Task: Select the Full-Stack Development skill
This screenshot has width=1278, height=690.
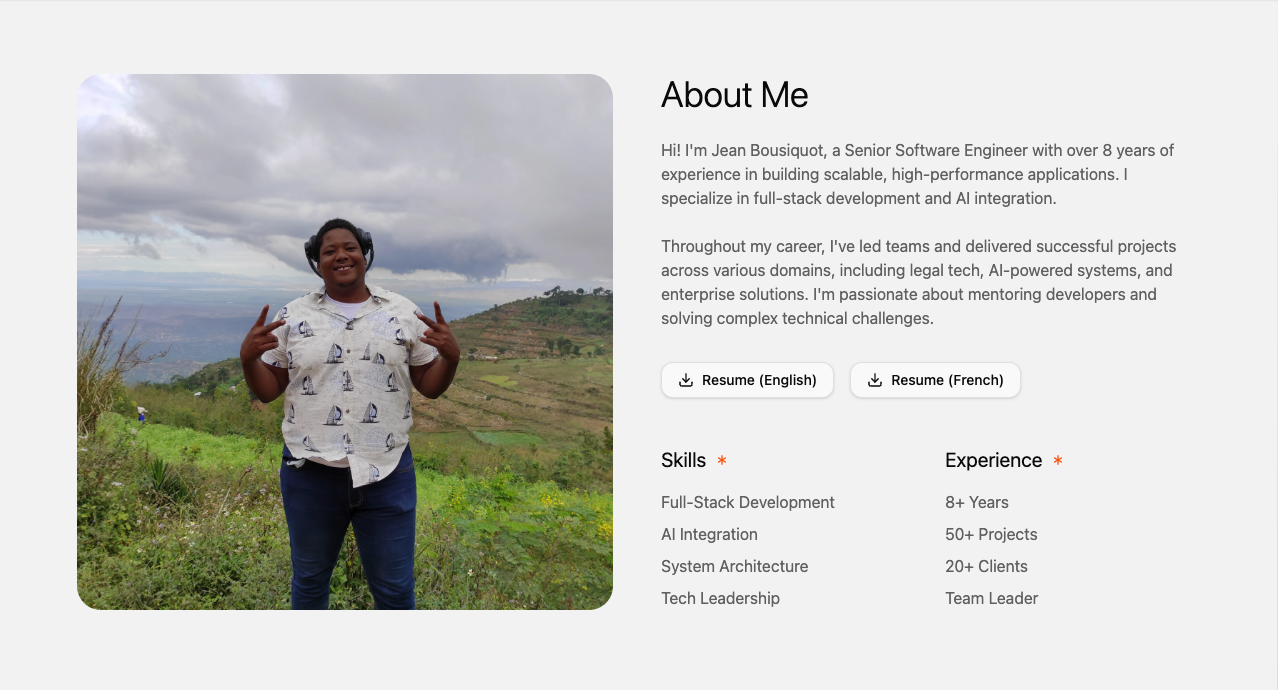Action: coord(748,502)
